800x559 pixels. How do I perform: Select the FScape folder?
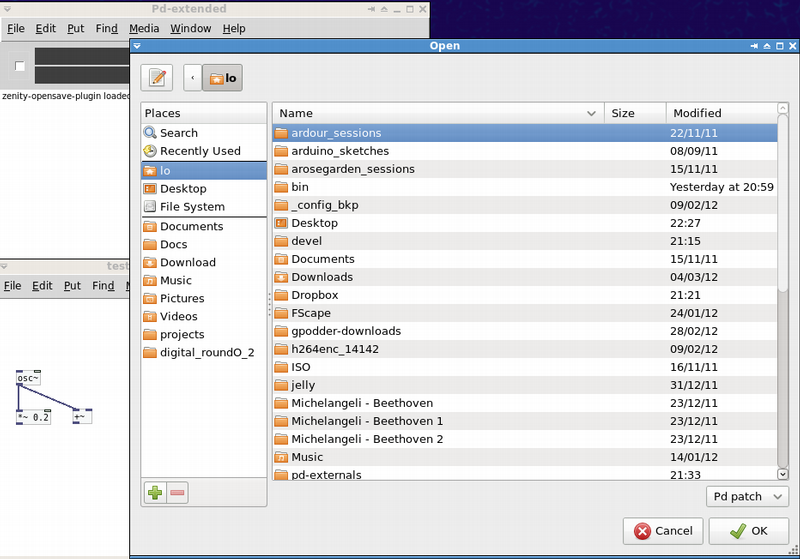click(524, 313)
